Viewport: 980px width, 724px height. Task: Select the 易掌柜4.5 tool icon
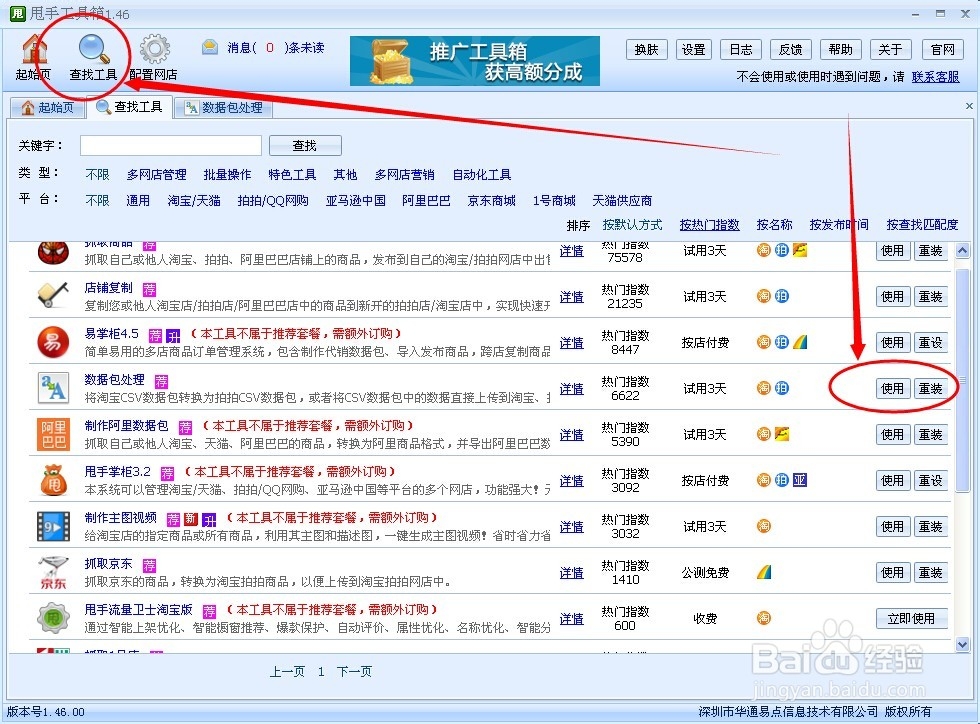[52, 342]
